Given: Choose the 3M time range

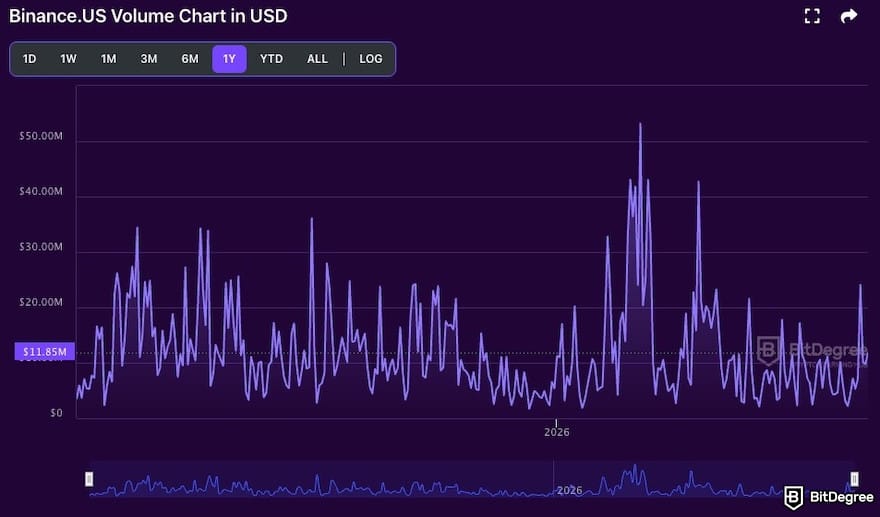Looking at the screenshot, I should tap(149, 59).
